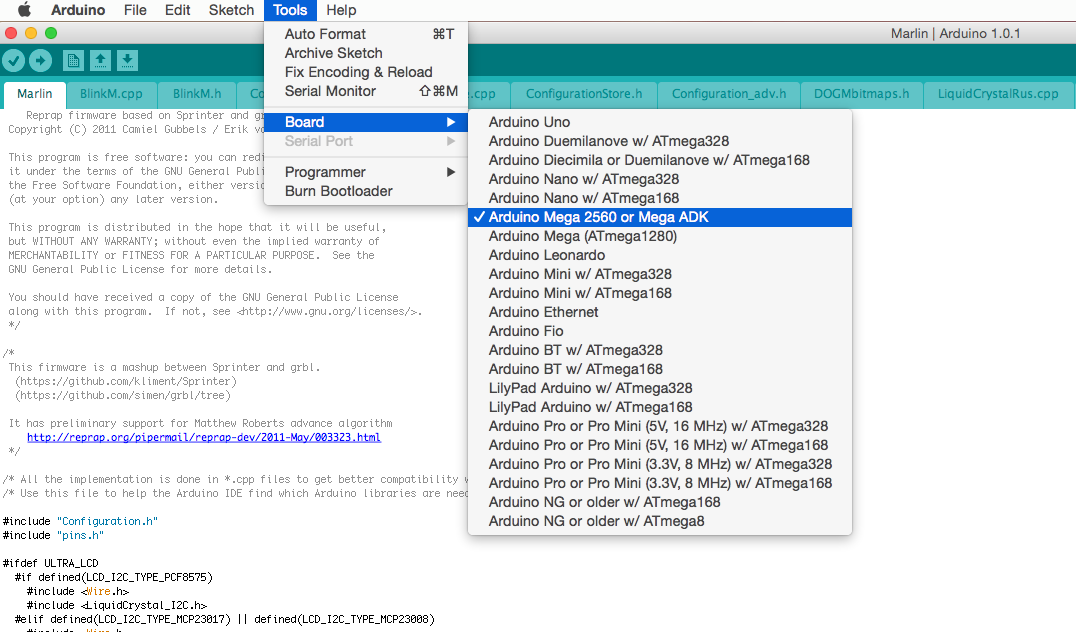The height and width of the screenshot is (632, 1076).
Task: Select Arduino Mini w/ ATmega328
Action: [x=659, y=274]
